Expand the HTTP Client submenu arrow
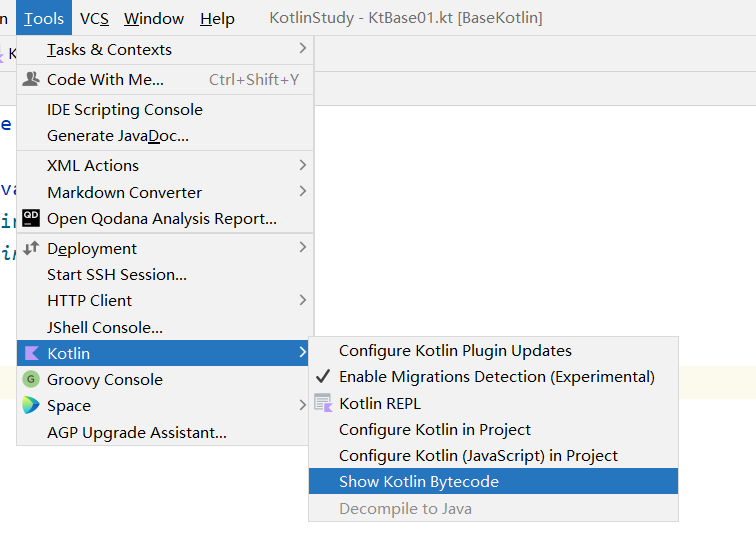Image resolution: width=756 pixels, height=537 pixels. click(x=302, y=300)
